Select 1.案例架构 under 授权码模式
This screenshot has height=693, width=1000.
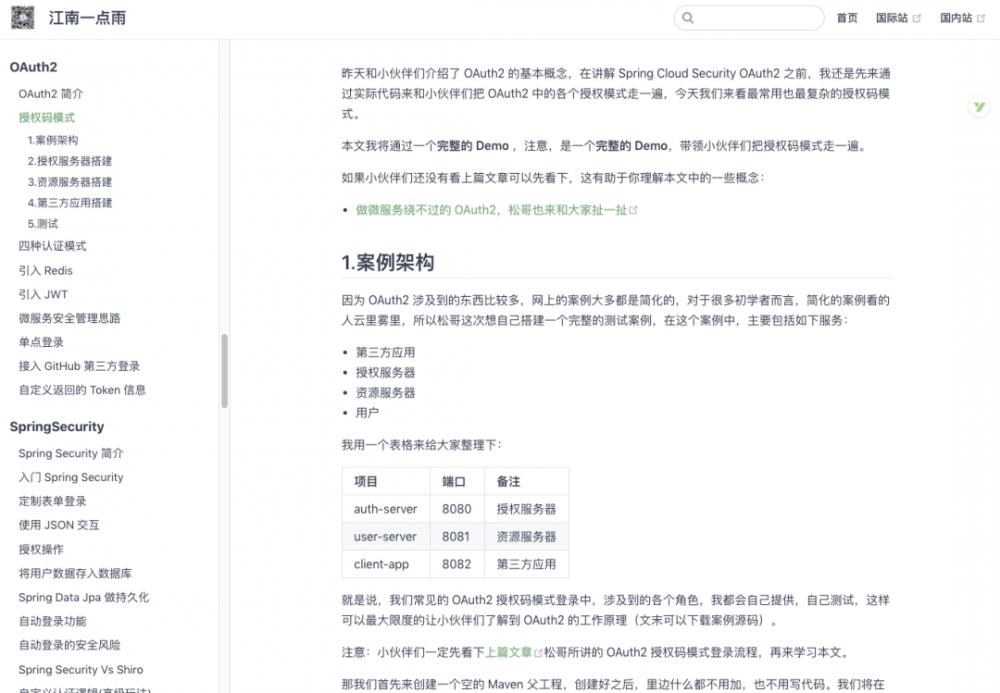pos(54,139)
